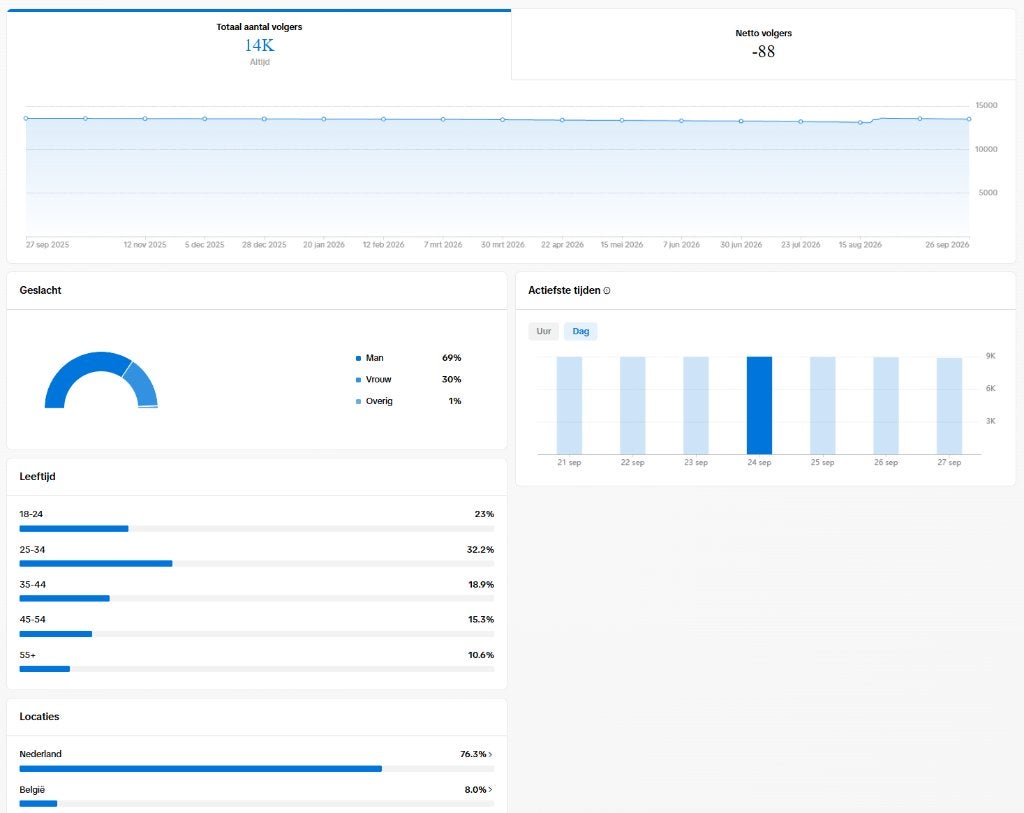Click the chart data point above 23 jul 2026
This screenshot has height=813, width=1024.
pyautogui.click(x=801, y=121)
